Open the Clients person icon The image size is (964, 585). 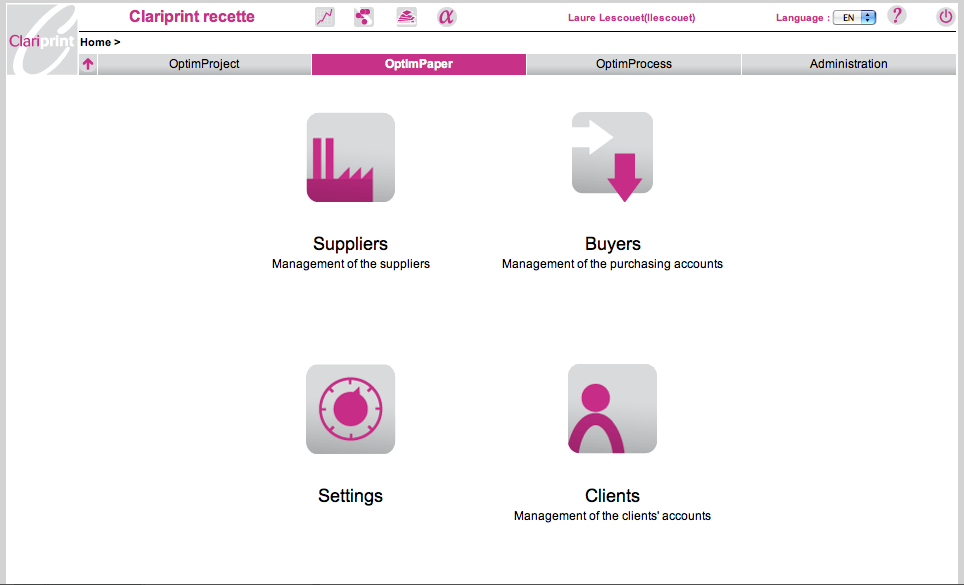(612, 409)
